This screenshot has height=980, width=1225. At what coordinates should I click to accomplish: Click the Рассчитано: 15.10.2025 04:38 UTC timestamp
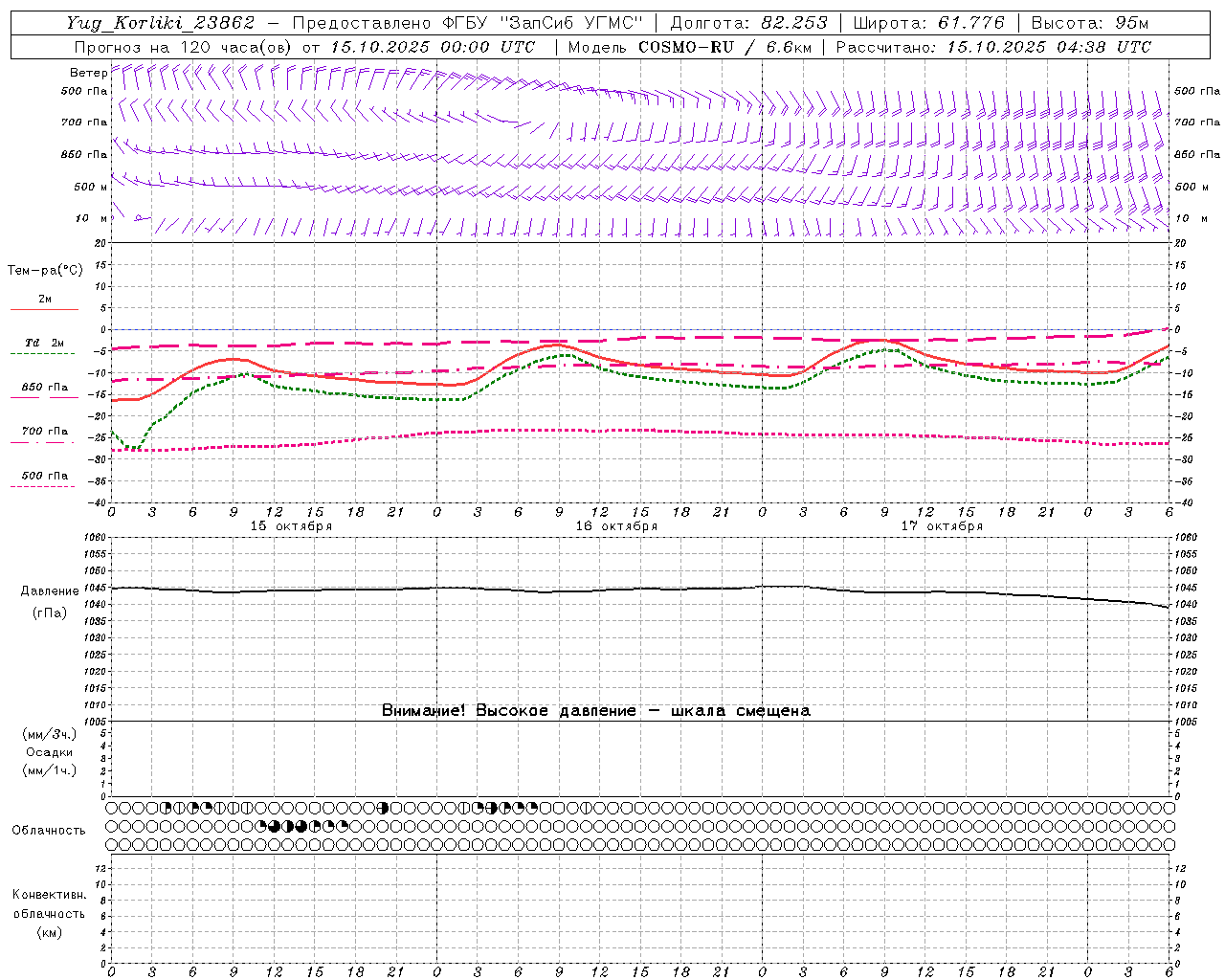click(993, 47)
